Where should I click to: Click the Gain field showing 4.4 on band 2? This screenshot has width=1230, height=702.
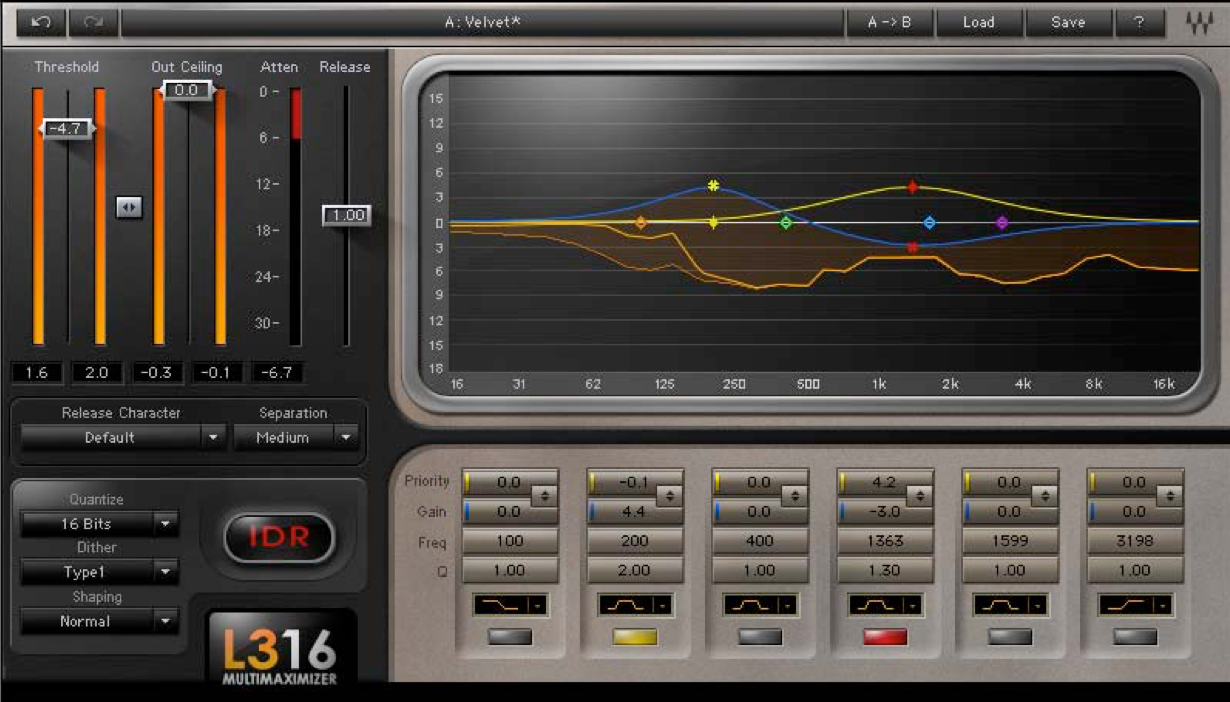coord(634,512)
